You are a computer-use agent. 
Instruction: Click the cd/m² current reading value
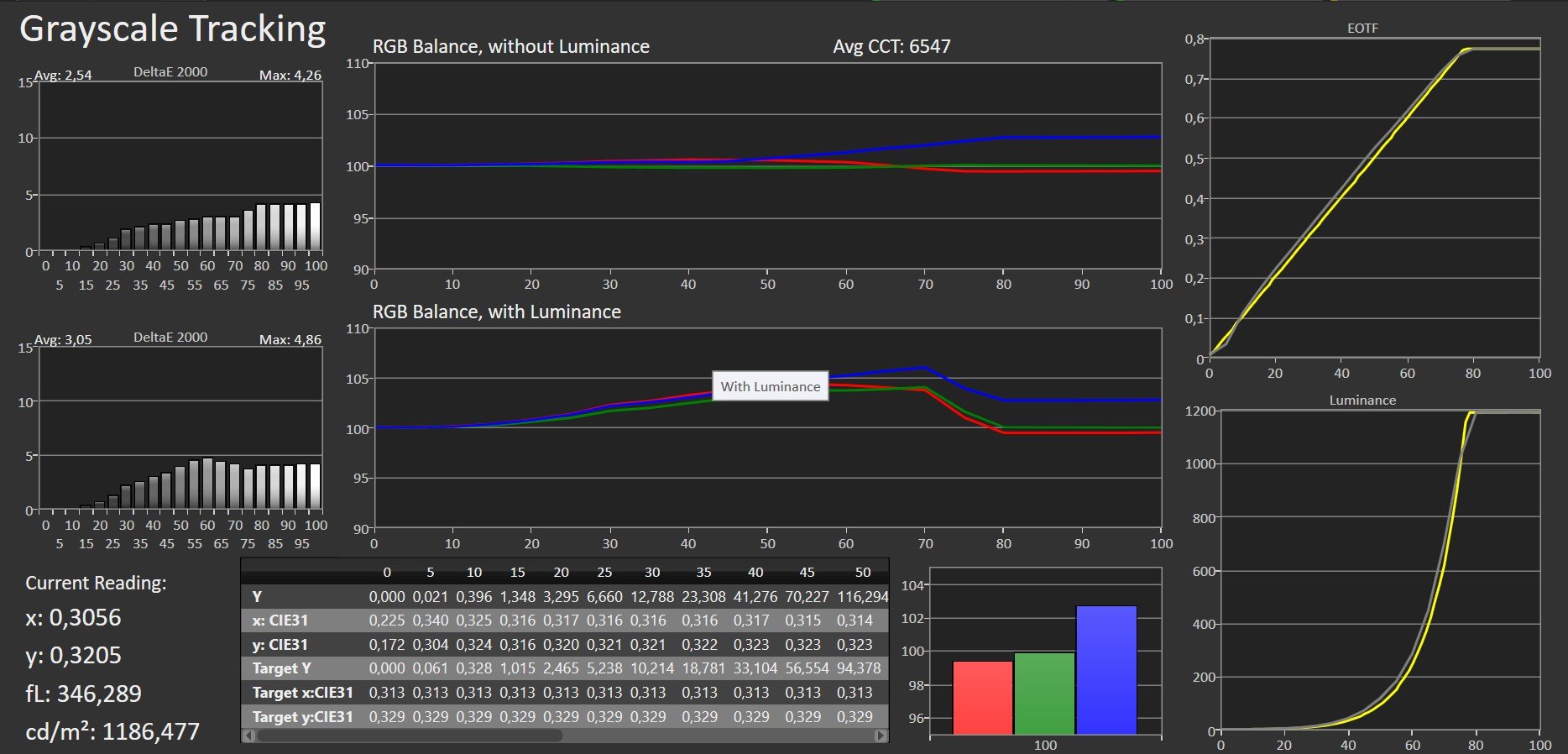[x=112, y=731]
